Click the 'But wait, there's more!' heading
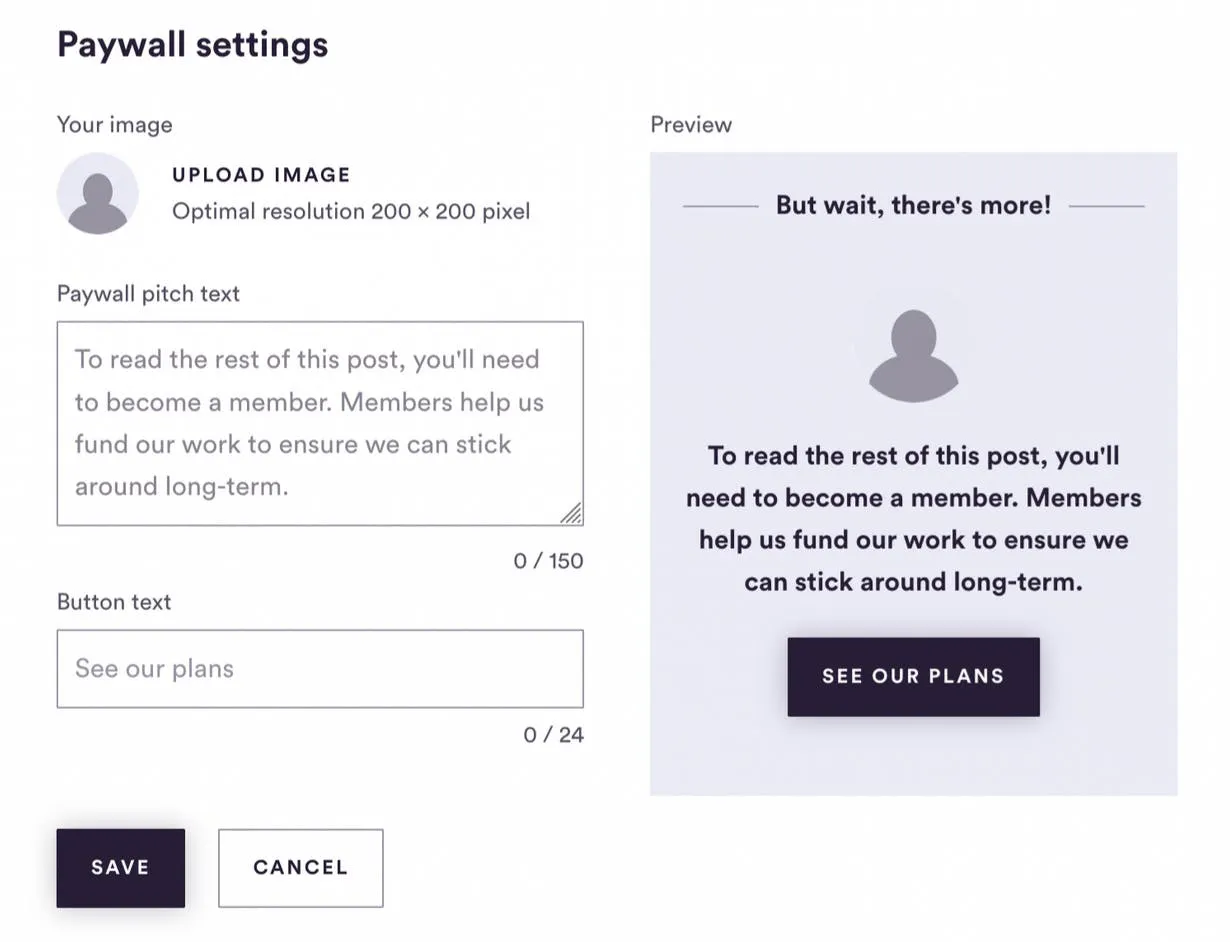This screenshot has width=1230, height=942. (x=914, y=206)
